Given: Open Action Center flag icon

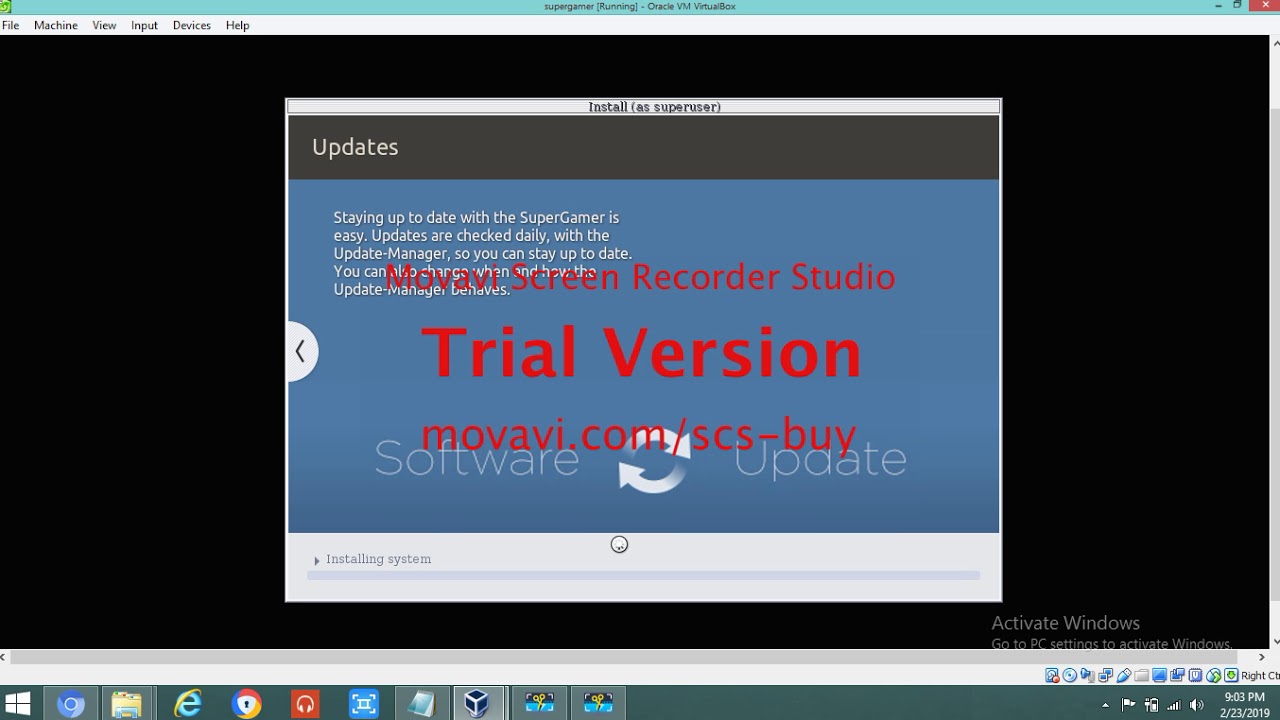Looking at the screenshot, I should [1130, 705].
